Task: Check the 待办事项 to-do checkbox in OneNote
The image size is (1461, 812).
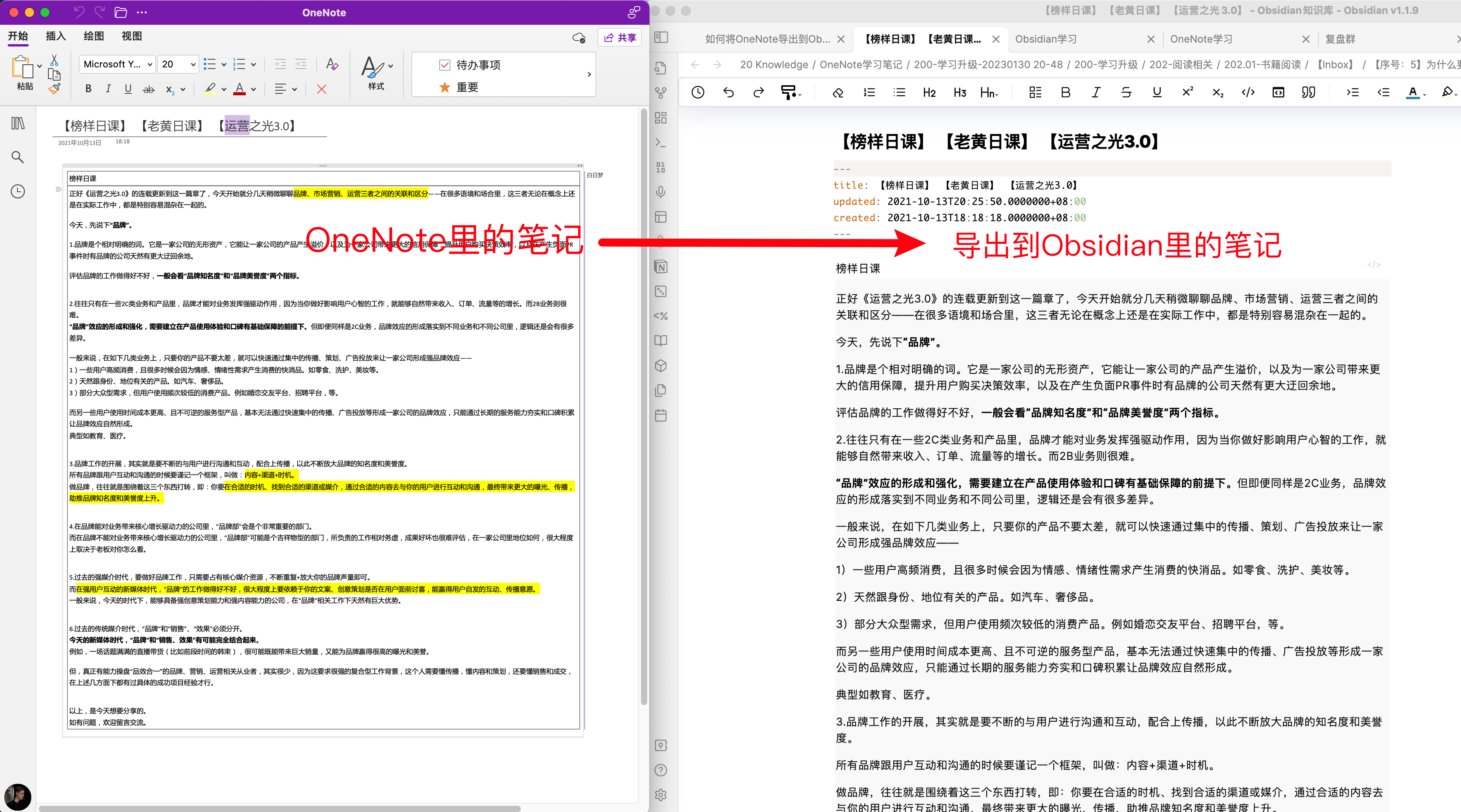Action: click(x=445, y=65)
